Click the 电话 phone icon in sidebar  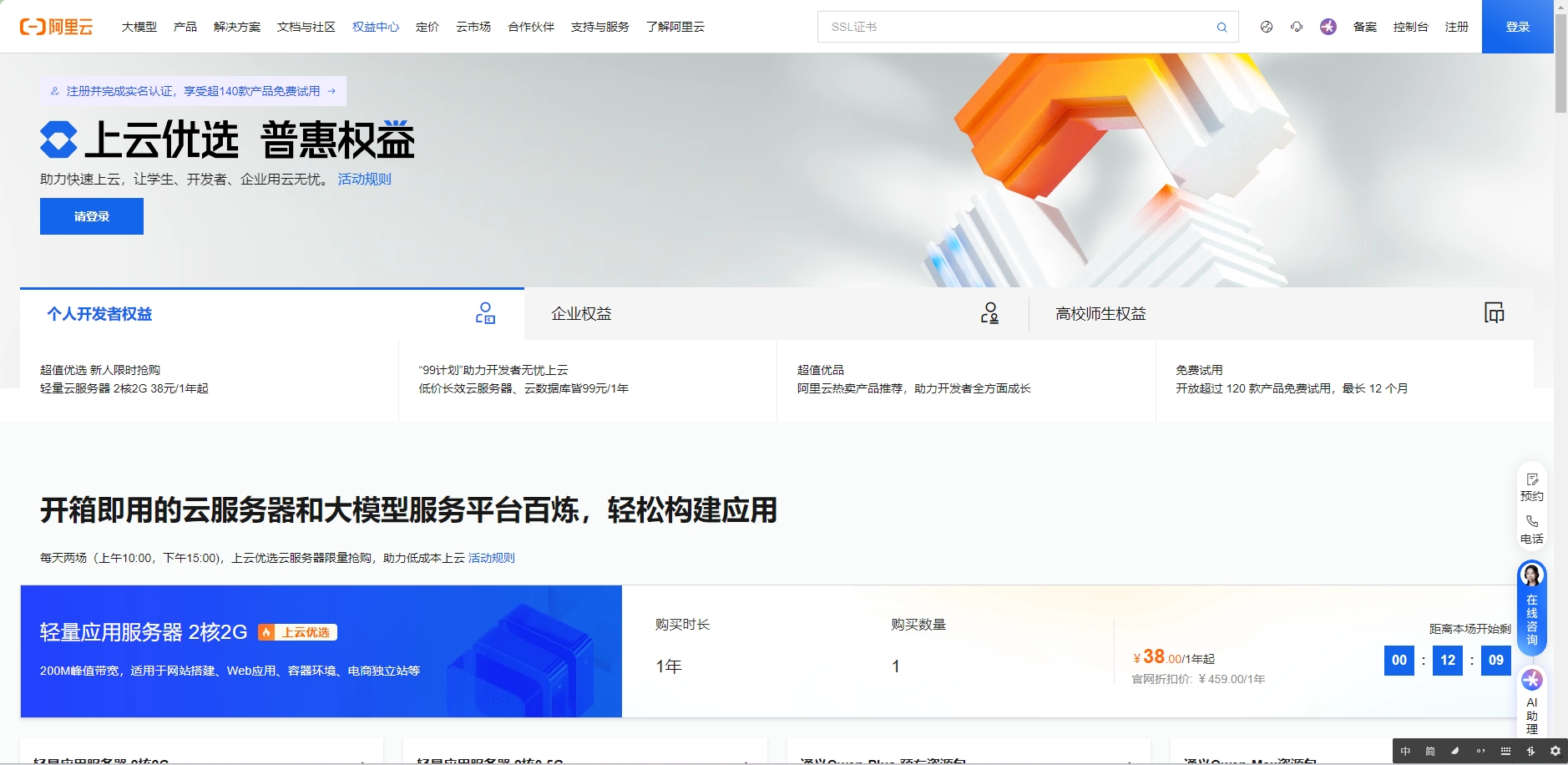1532,521
